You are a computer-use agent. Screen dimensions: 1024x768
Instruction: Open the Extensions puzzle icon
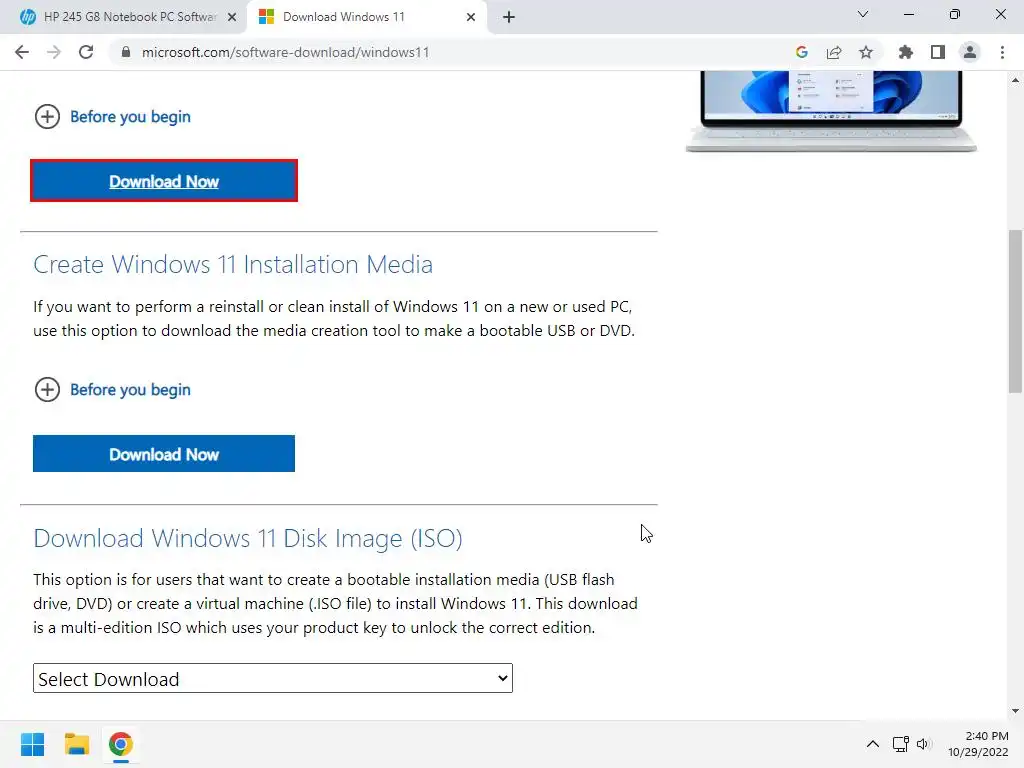[906, 52]
